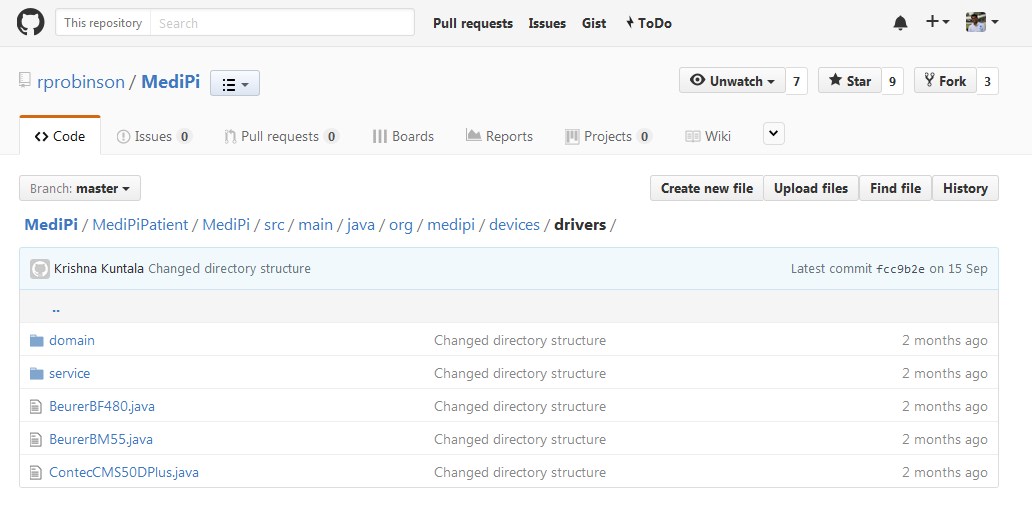Expand the user profile avatar menu
1032x511 pixels.
pos(982,22)
